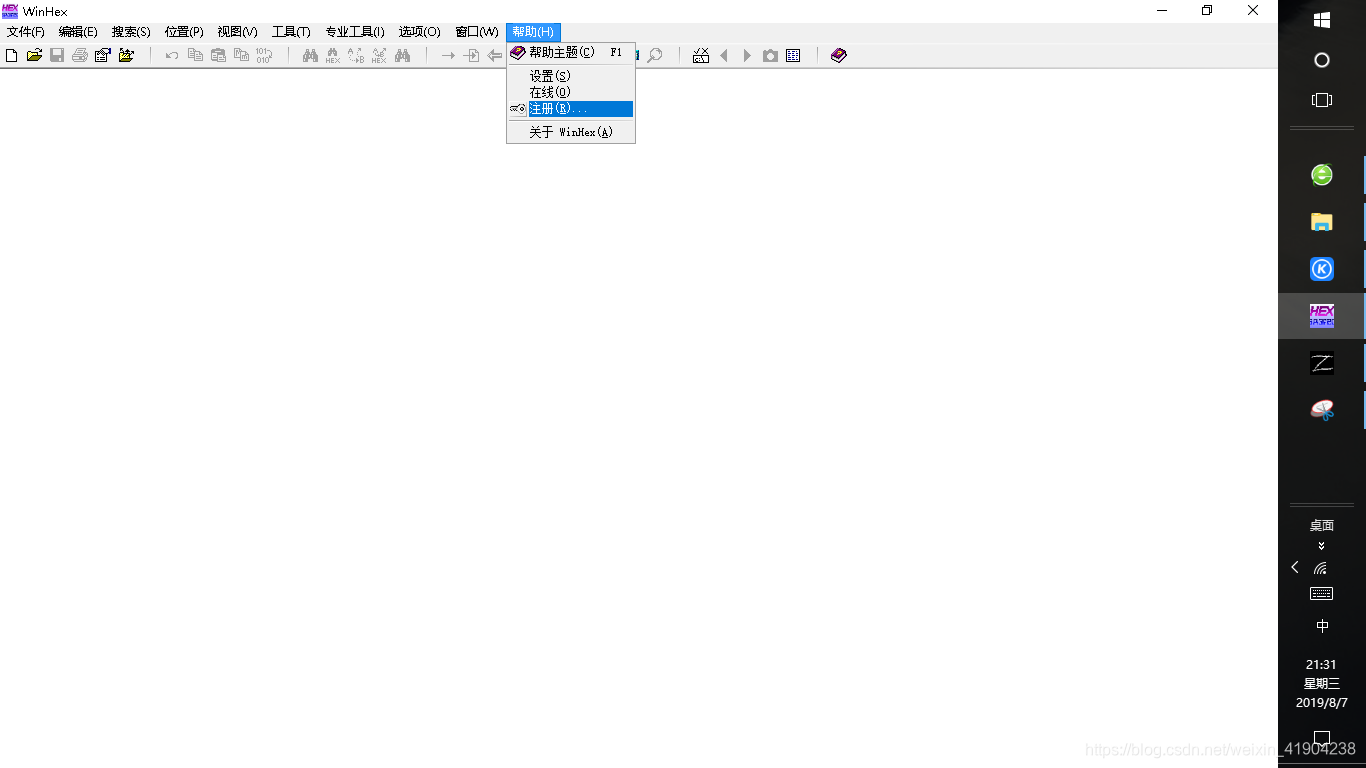Open the black Z app taskbar icon
Viewport: 1366px width, 768px height.
[1322, 363]
